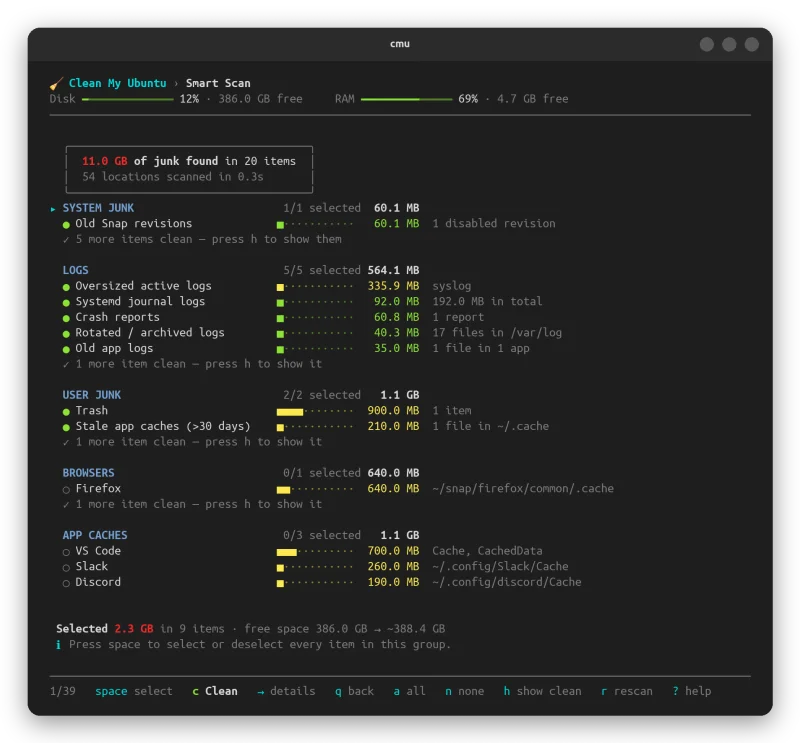
Task: Click the c Clean action
Action: tap(215, 691)
